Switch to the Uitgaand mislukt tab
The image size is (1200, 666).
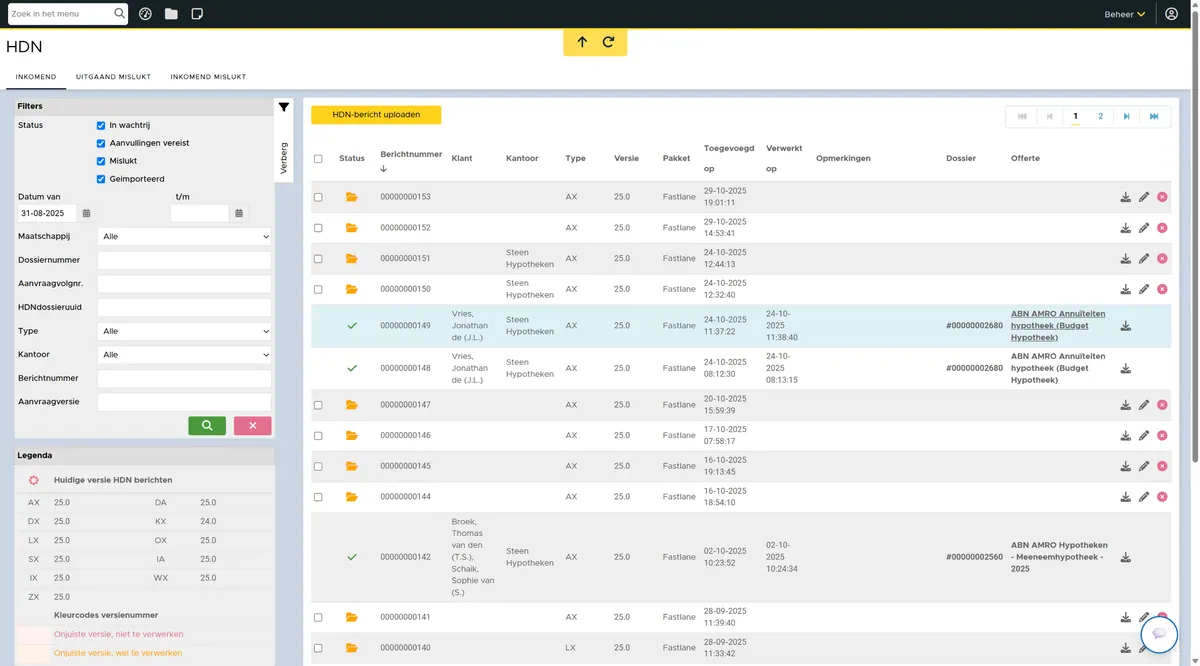point(113,77)
